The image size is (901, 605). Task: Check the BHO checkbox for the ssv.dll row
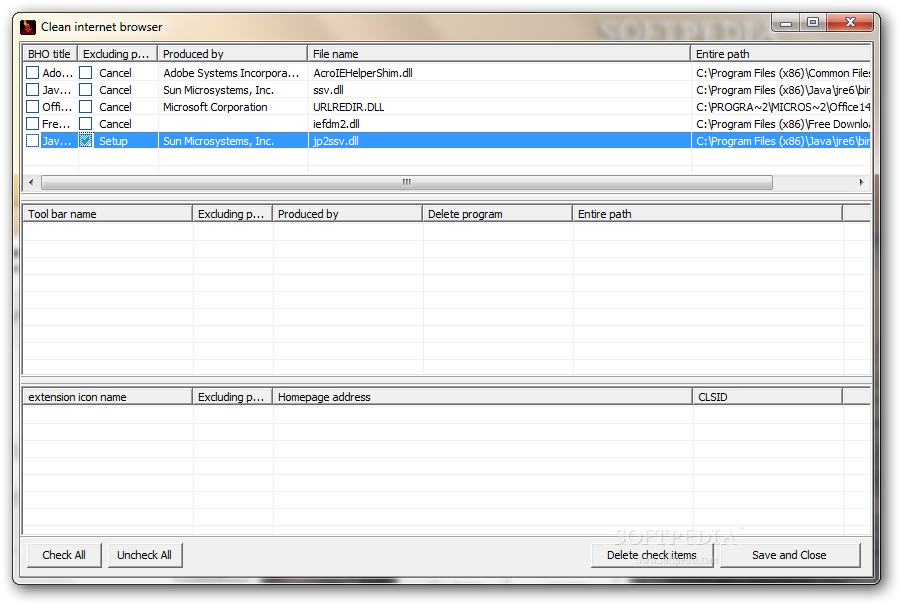[x=33, y=90]
